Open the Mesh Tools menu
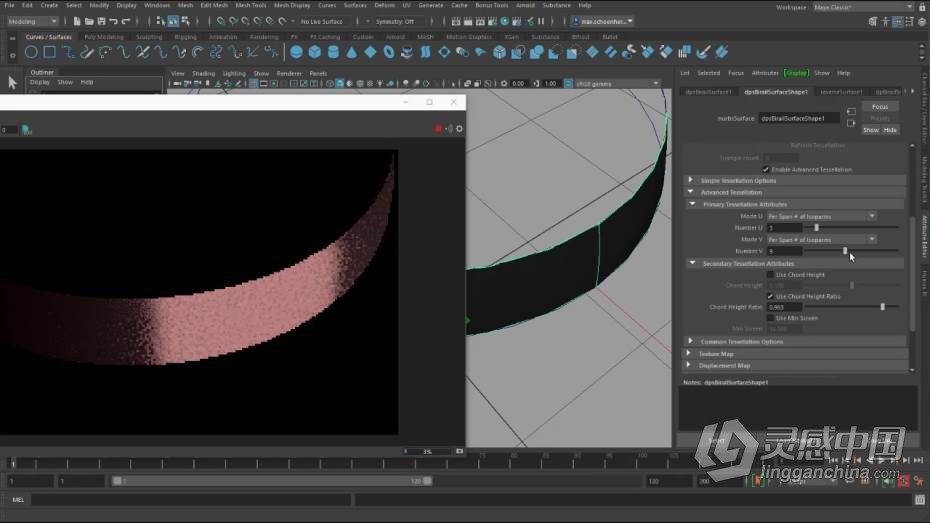This screenshot has height=523, width=930. point(251,5)
